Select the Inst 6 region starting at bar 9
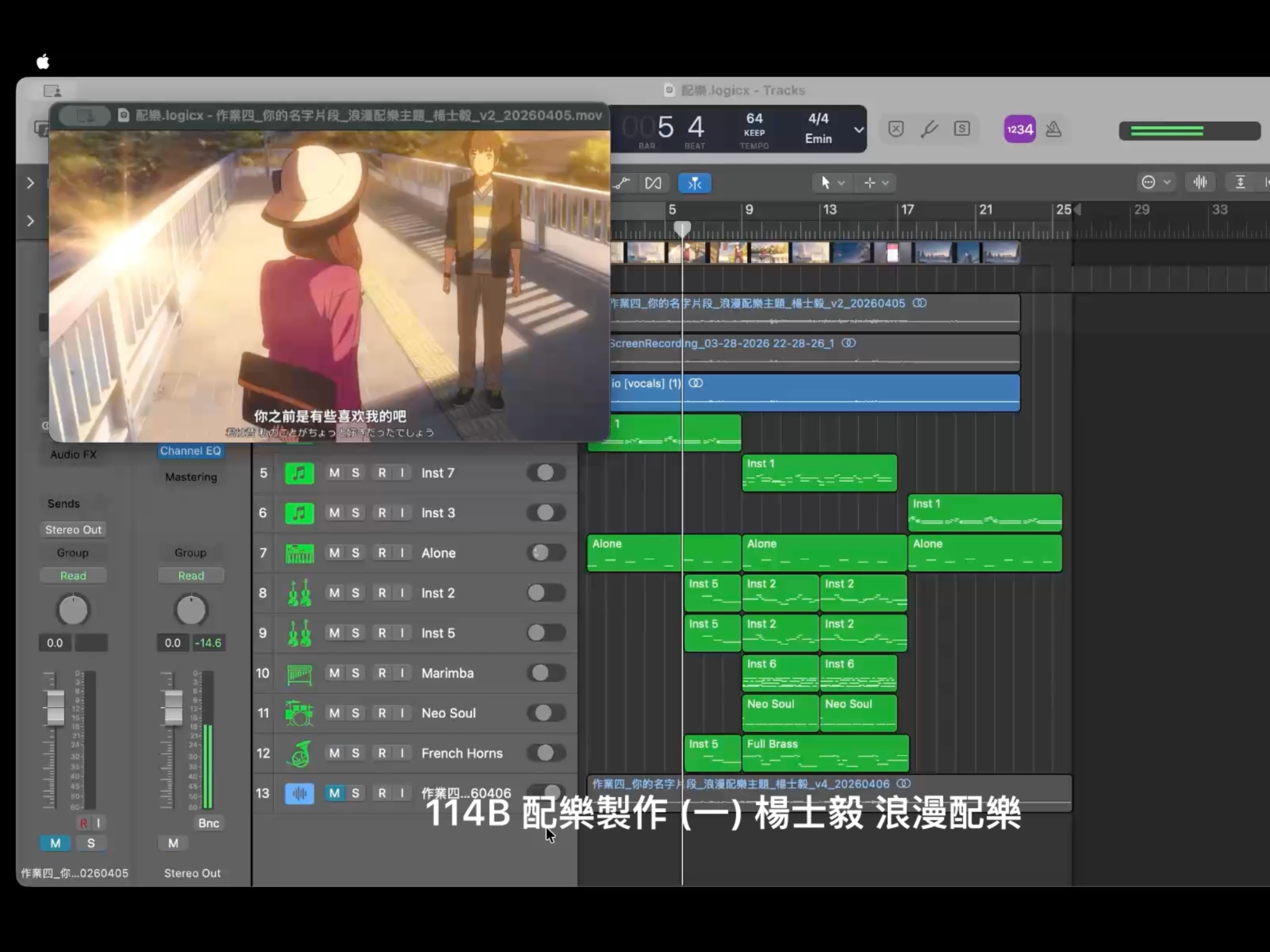1270x952 pixels. pyautogui.click(x=781, y=673)
